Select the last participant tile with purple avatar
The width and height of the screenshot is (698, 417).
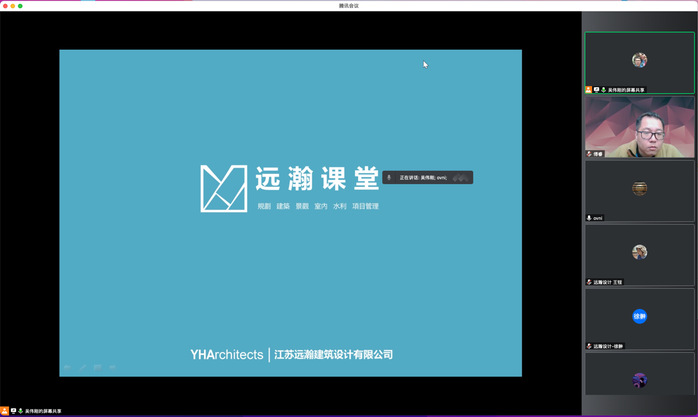[639, 378]
